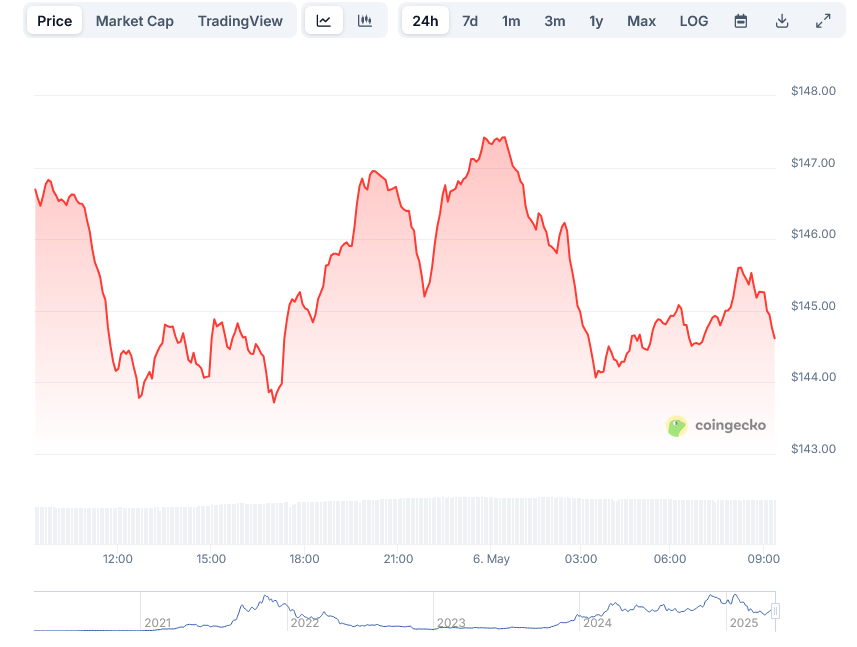Select the Price tab
Image resolution: width=857 pixels, height=647 pixels.
55,21
